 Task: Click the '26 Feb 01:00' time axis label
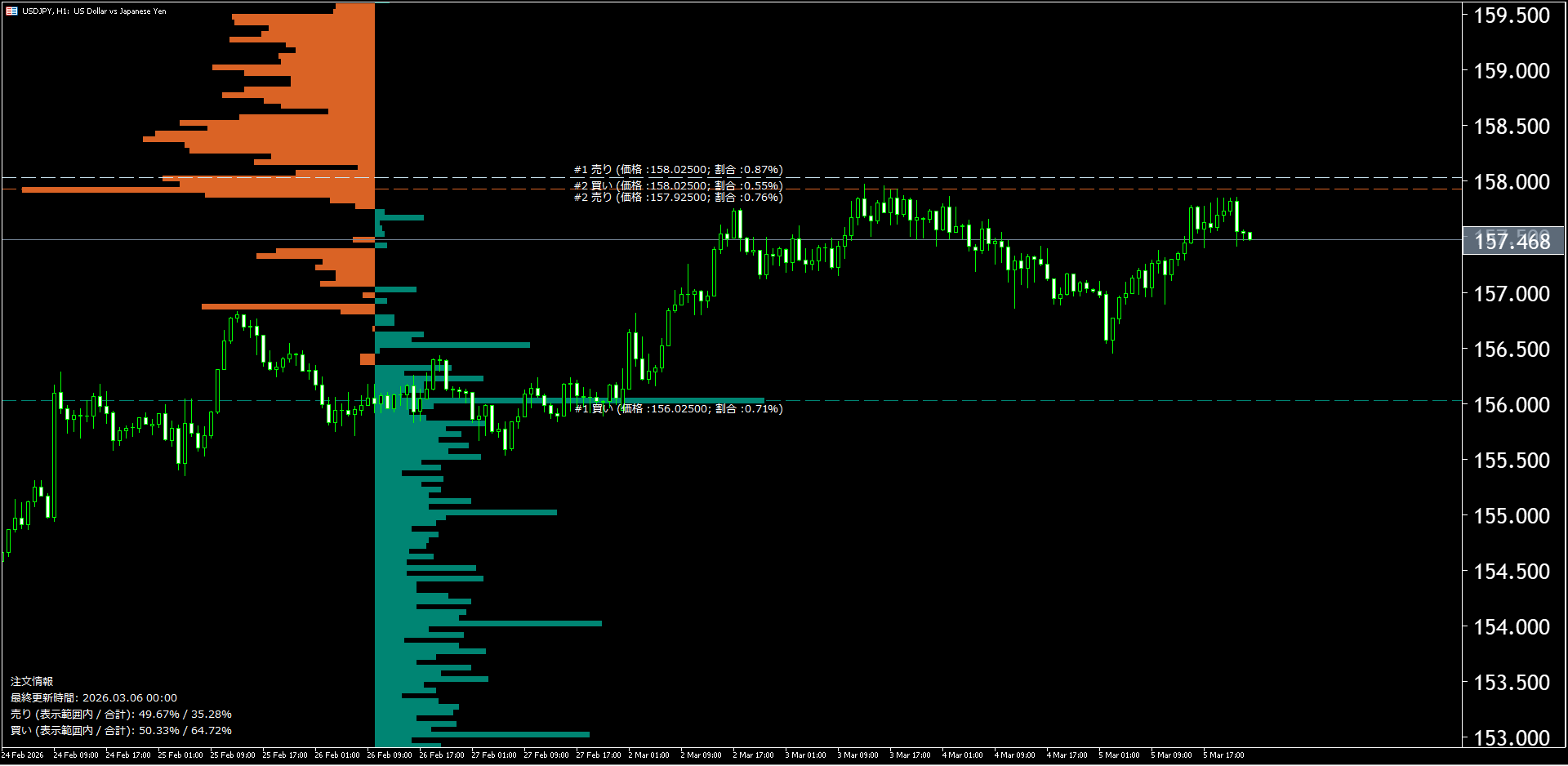pyautogui.click(x=337, y=755)
